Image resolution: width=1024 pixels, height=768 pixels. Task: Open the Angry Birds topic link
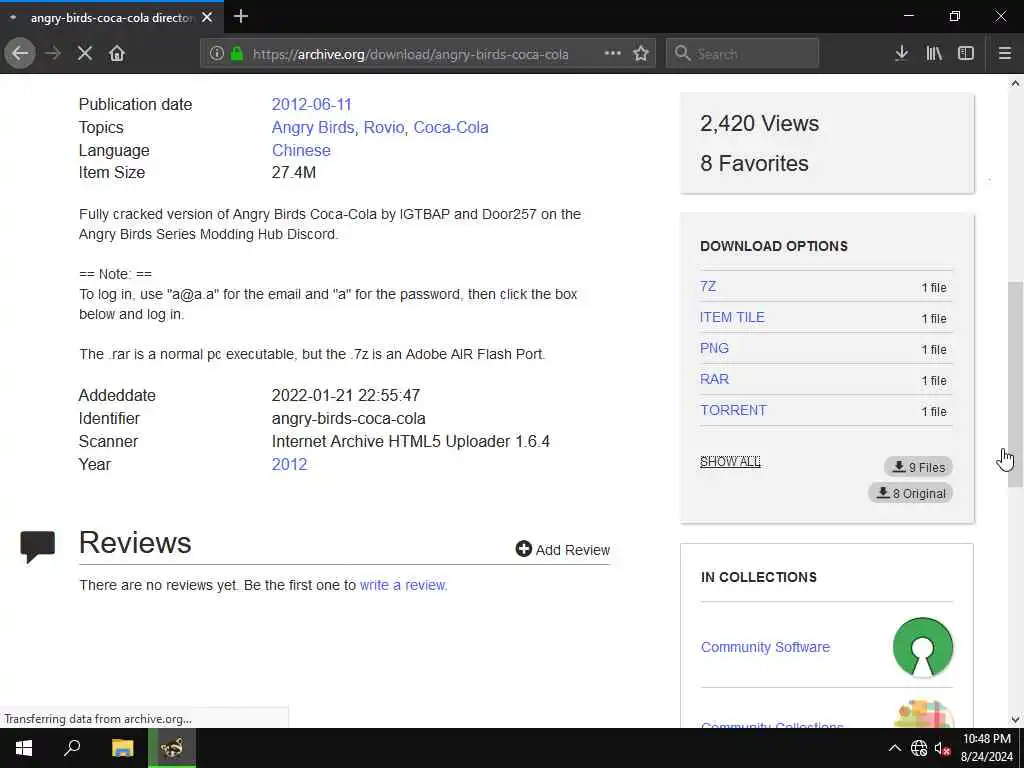313,127
